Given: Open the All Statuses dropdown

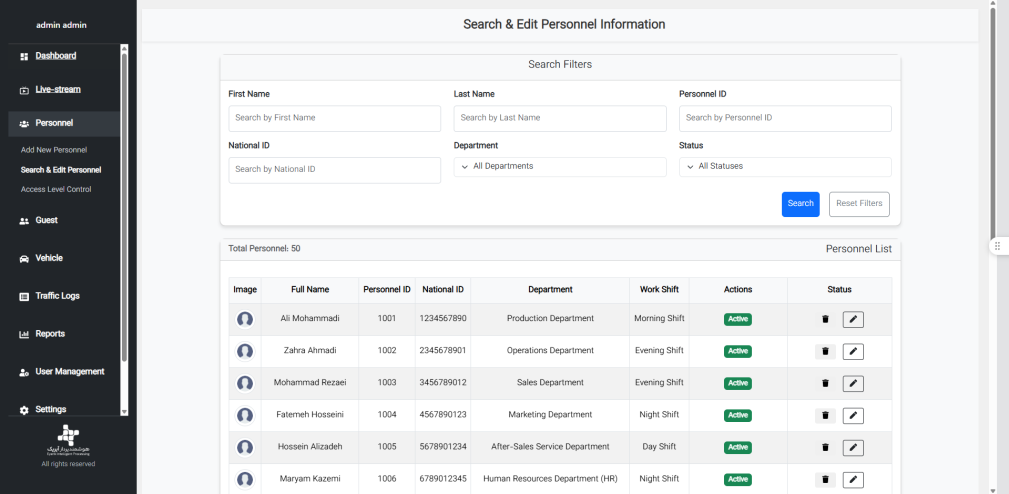Looking at the screenshot, I should click(784, 166).
